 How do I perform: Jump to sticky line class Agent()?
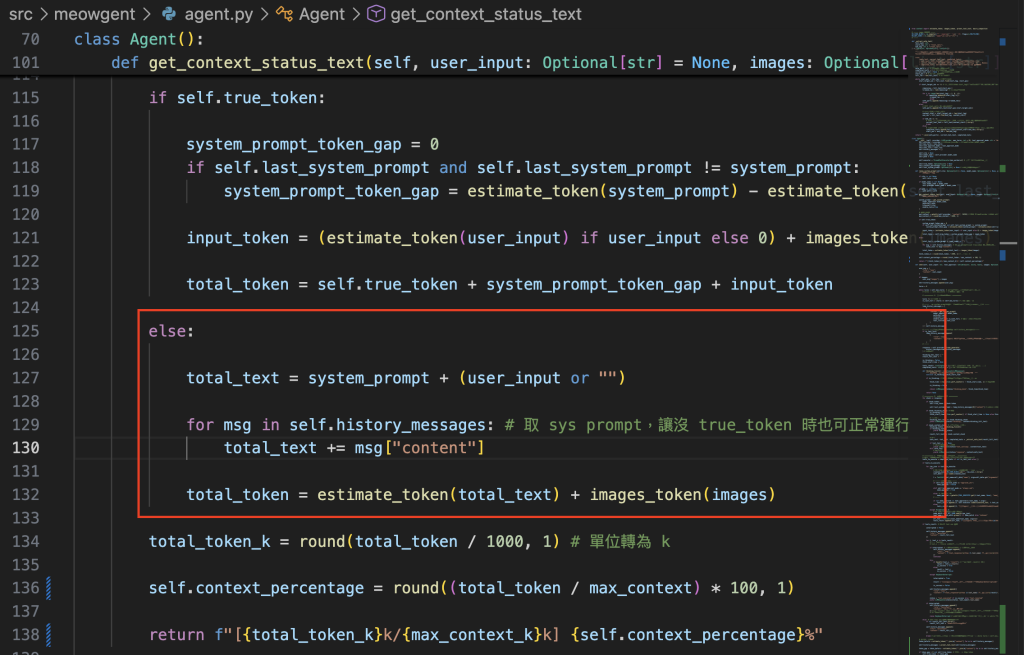coord(138,39)
